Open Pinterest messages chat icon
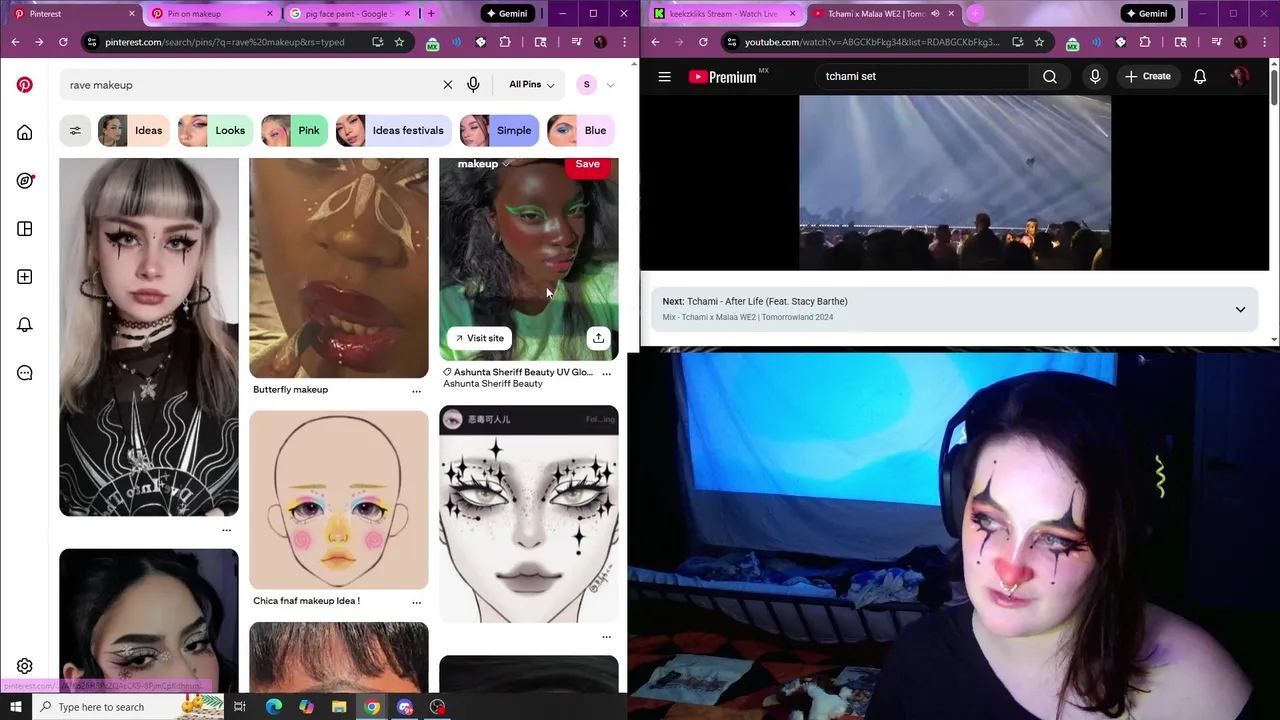Image resolution: width=1280 pixels, height=720 pixels. [25, 373]
